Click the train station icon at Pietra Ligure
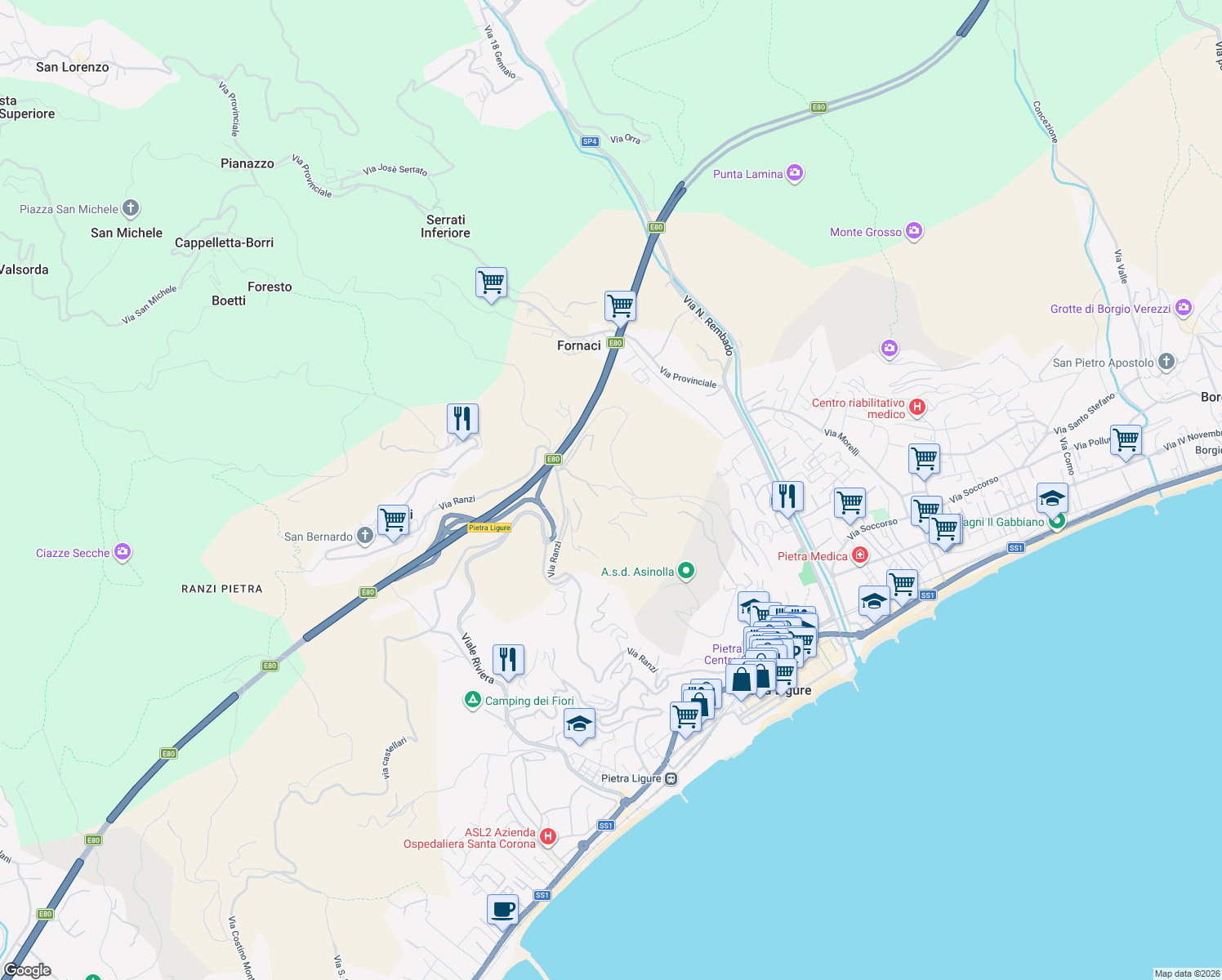The height and width of the screenshot is (980, 1222). pos(671,778)
